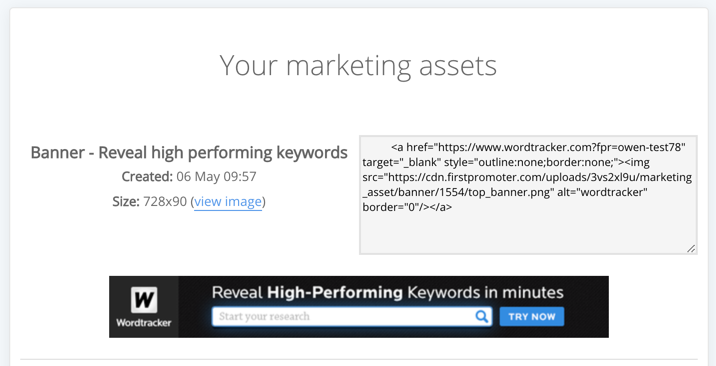Screen dimensions: 716x366
Task: Click the blue TRY NOW button
Action: [532, 317]
